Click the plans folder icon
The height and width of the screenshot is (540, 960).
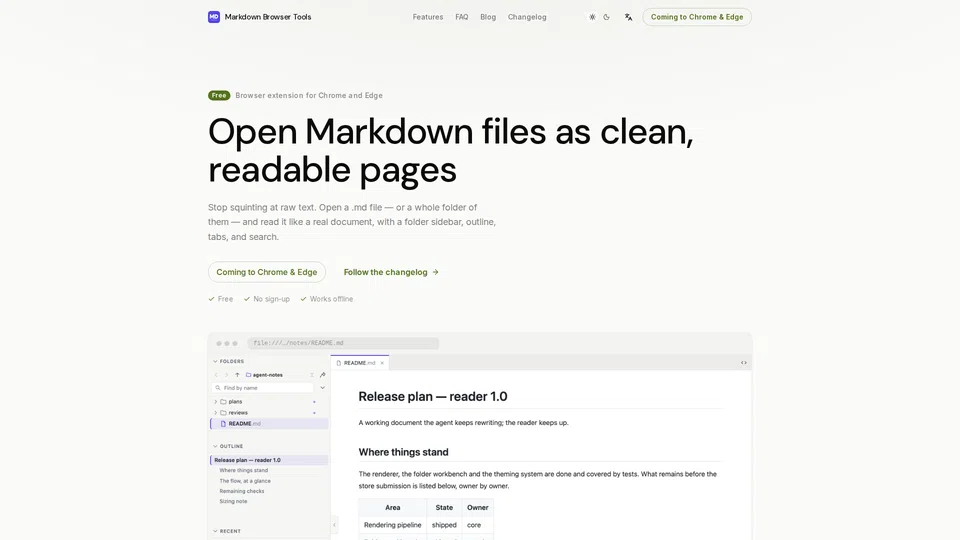(x=223, y=402)
